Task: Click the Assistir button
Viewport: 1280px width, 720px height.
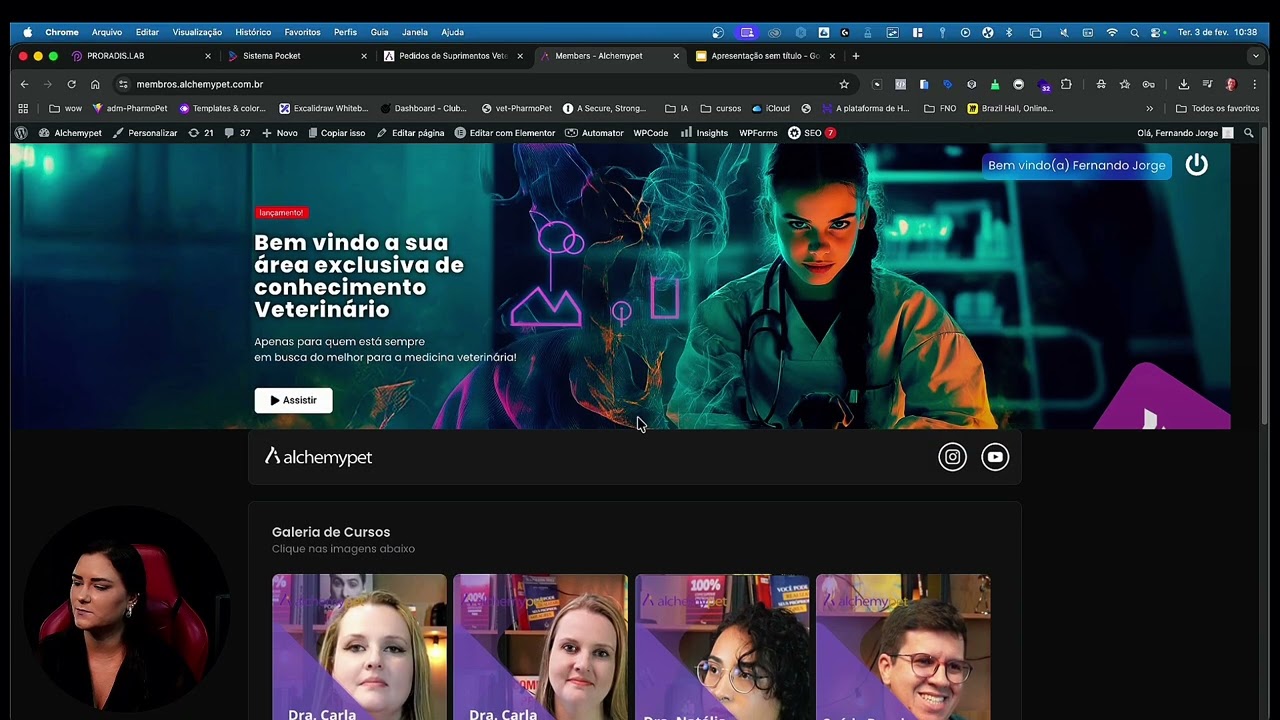Action: click(293, 400)
